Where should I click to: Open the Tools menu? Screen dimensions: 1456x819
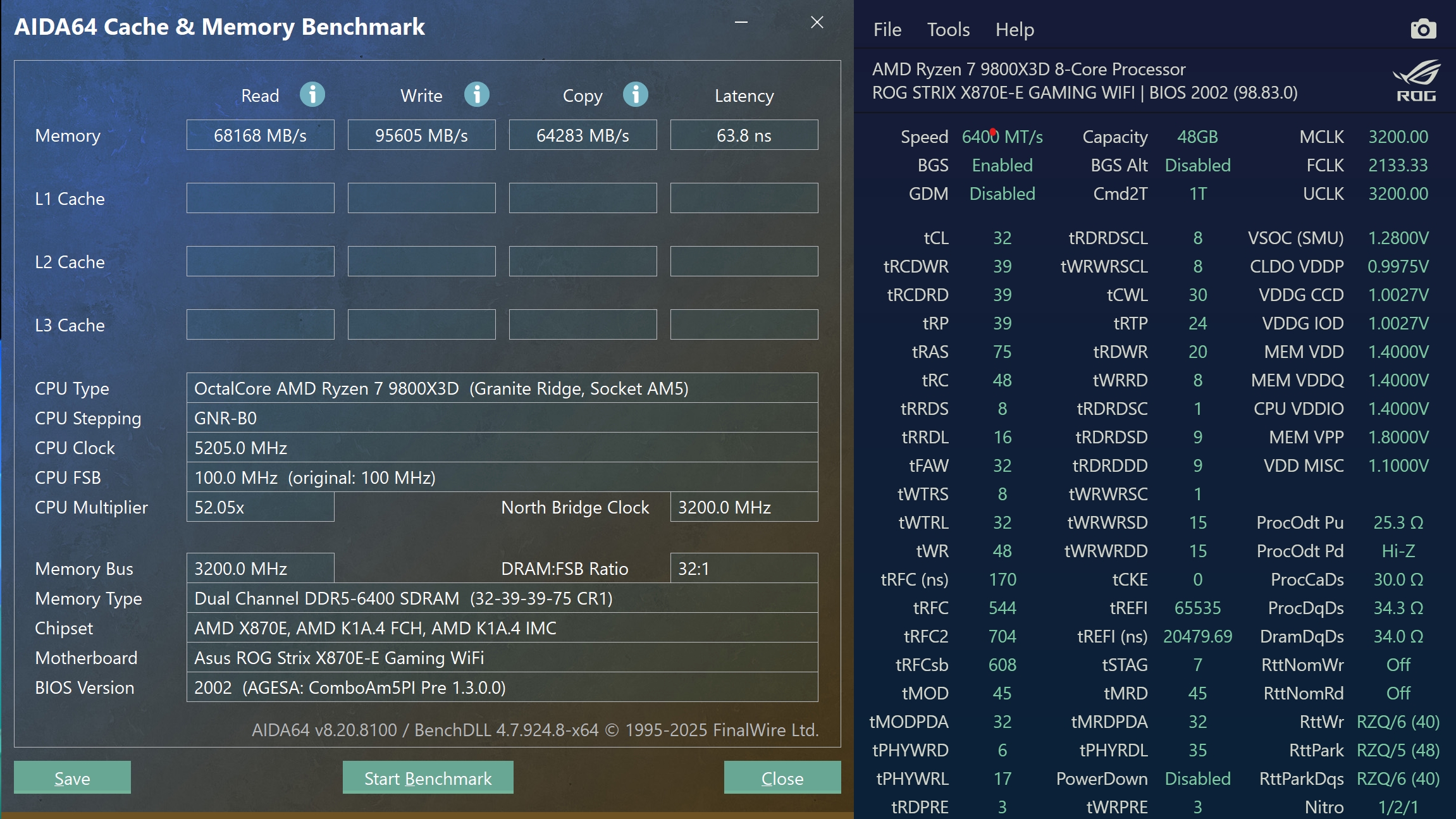click(948, 29)
